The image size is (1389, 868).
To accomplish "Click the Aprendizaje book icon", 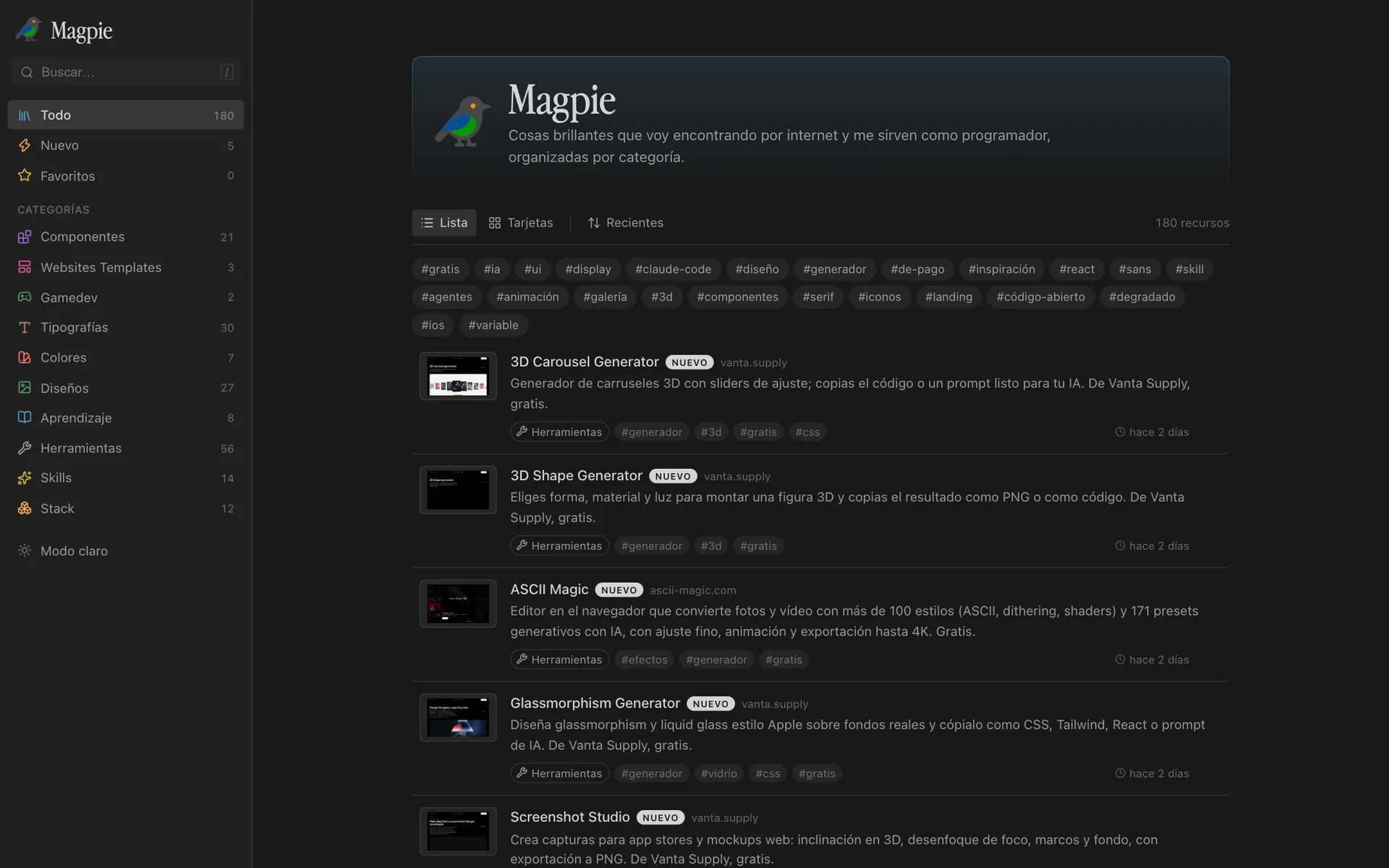I will click(25, 417).
